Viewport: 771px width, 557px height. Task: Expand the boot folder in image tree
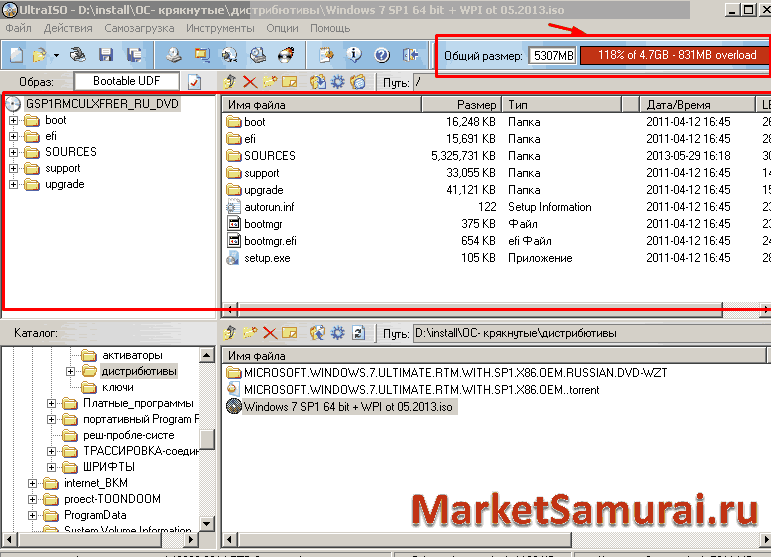point(14,120)
